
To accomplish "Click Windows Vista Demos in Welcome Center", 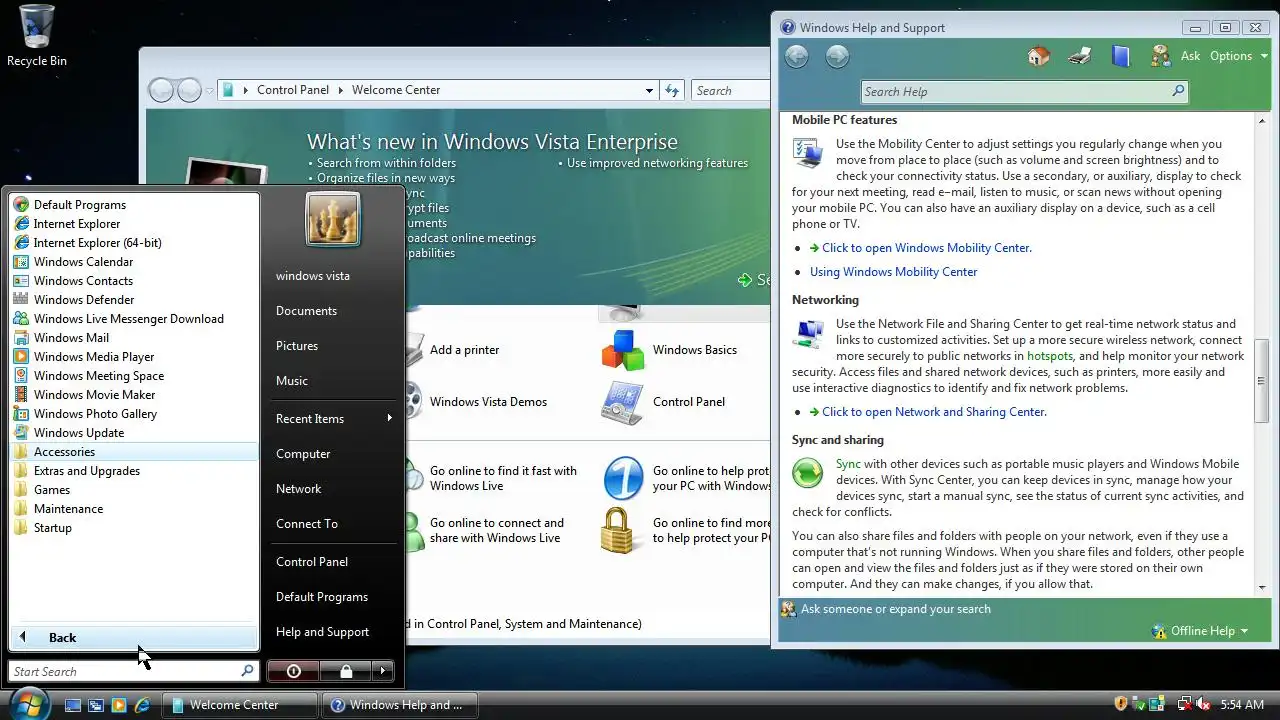I will (488, 402).
